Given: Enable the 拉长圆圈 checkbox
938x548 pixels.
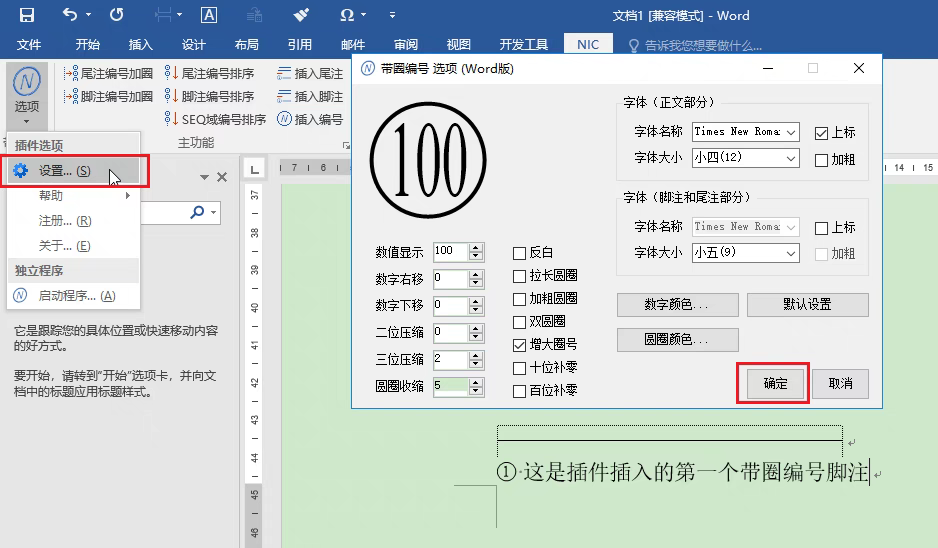Looking at the screenshot, I should coord(519,276).
